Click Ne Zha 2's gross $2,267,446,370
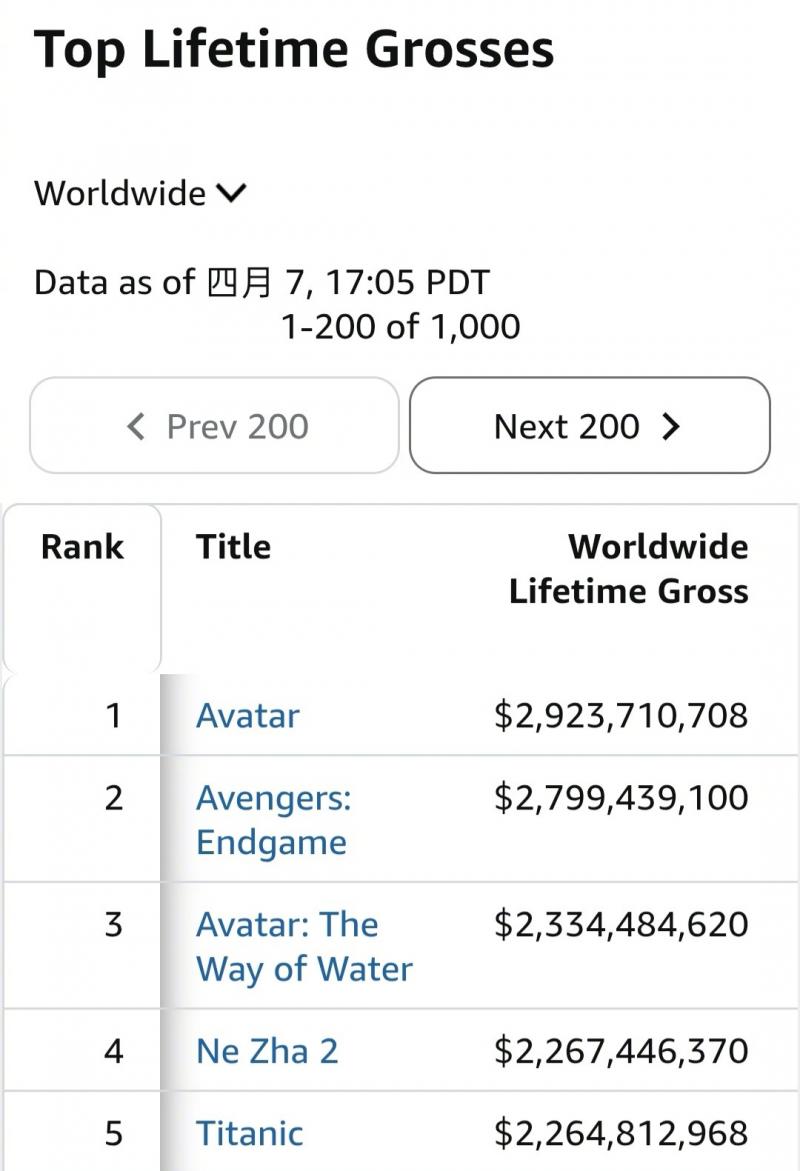The height and width of the screenshot is (1171, 800). pyautogui.click(x=621, y=1051)
